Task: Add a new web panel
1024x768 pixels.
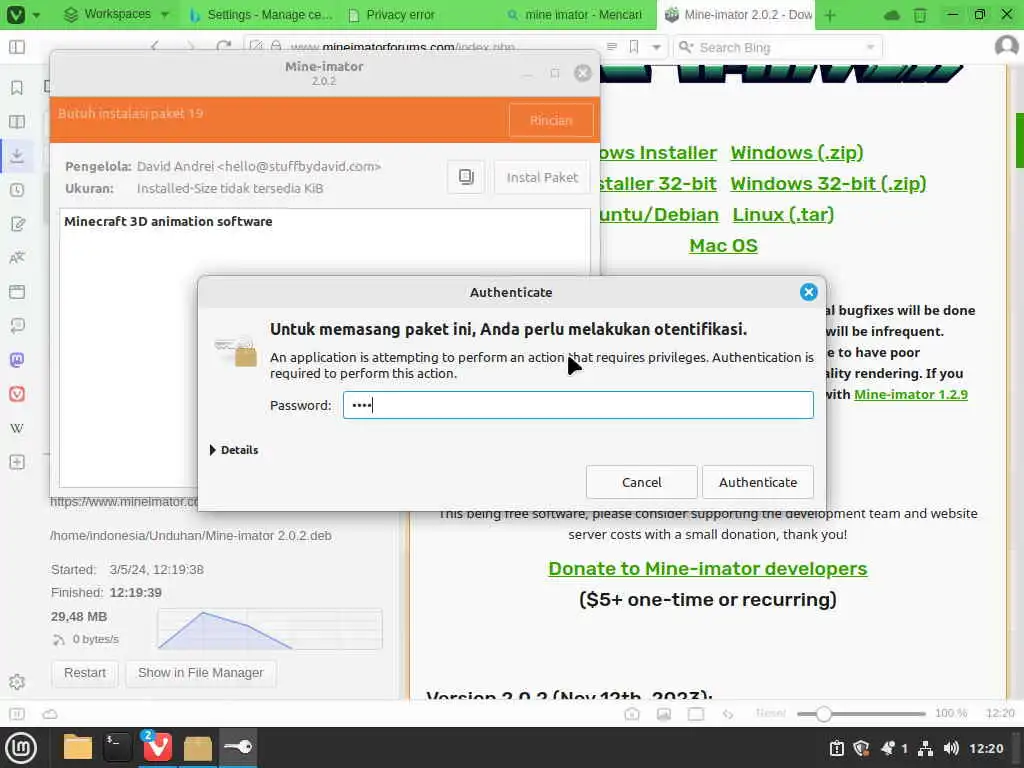Action: [17, 462]
